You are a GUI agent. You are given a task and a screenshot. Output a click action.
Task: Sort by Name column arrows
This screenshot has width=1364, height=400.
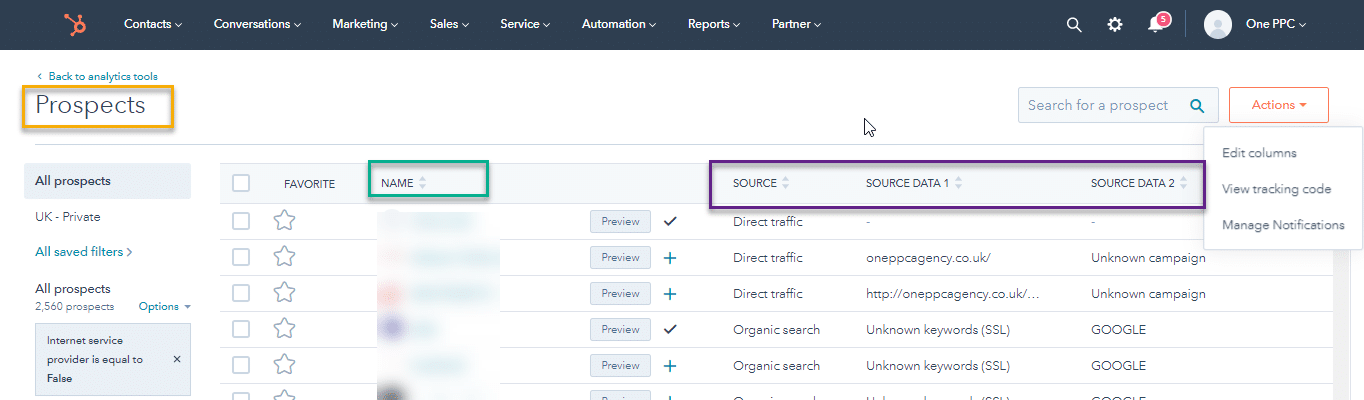(x=422, y=183)
